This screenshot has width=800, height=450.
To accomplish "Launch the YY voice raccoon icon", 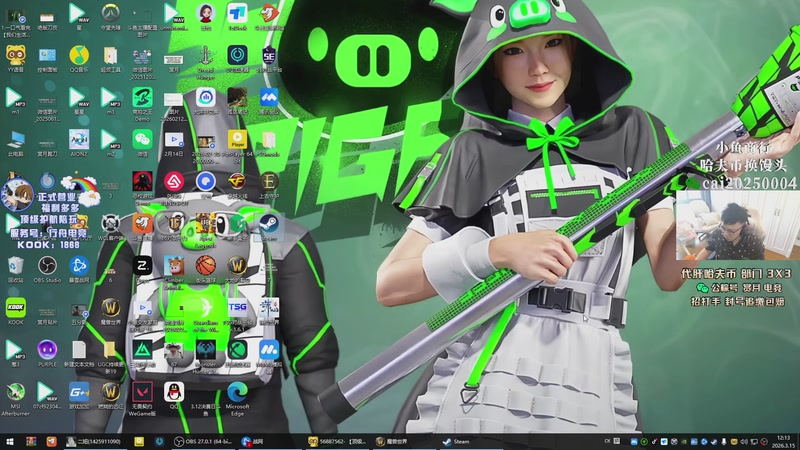I will pos(16,58).
